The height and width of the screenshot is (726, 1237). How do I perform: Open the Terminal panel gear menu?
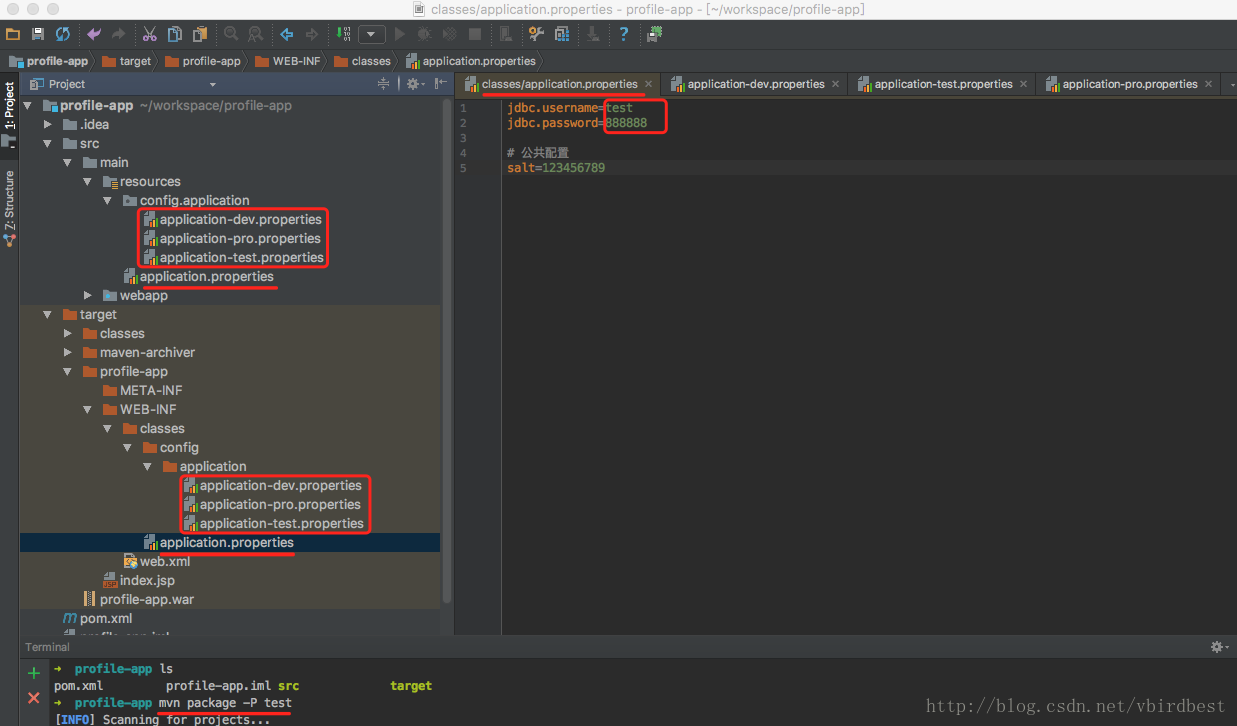tap(1219, 647)
